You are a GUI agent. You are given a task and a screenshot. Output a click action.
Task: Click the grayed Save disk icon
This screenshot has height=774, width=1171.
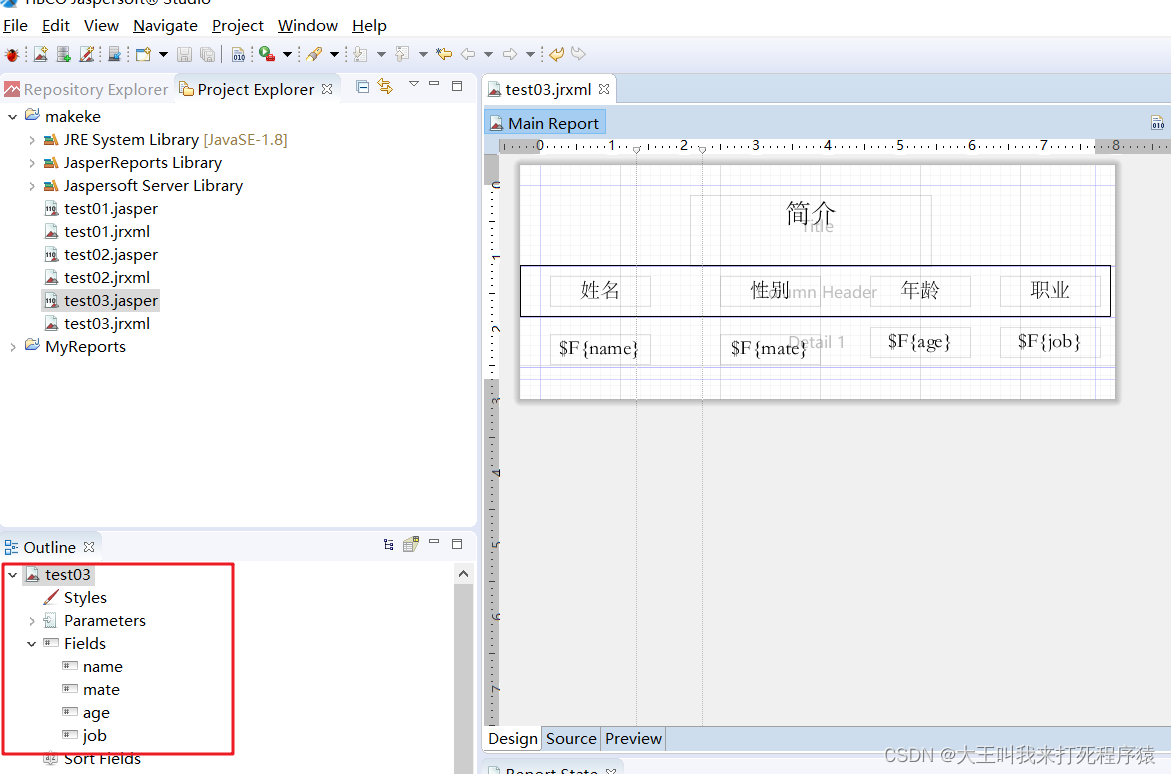[184, 54]
